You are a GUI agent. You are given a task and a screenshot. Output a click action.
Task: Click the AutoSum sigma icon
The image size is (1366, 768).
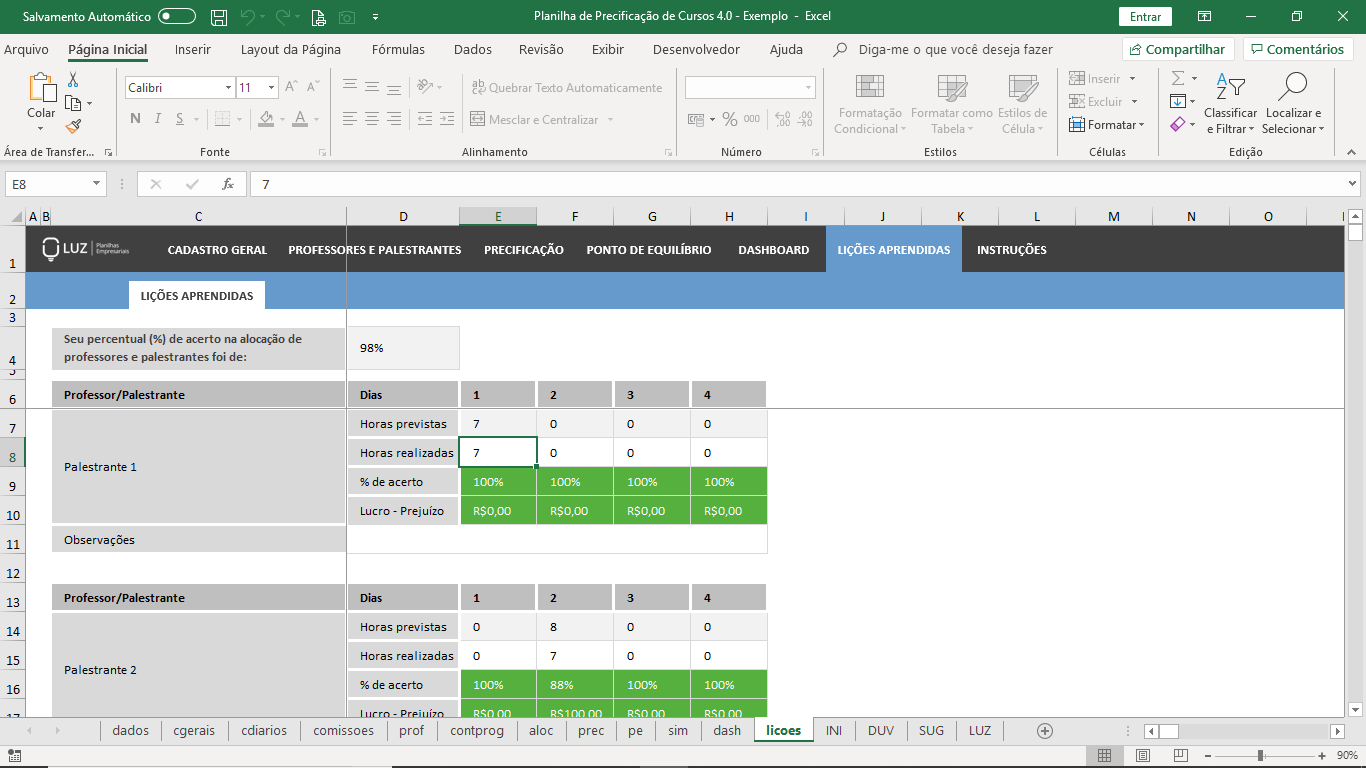pyautogui.click(x=1178, y=78)
